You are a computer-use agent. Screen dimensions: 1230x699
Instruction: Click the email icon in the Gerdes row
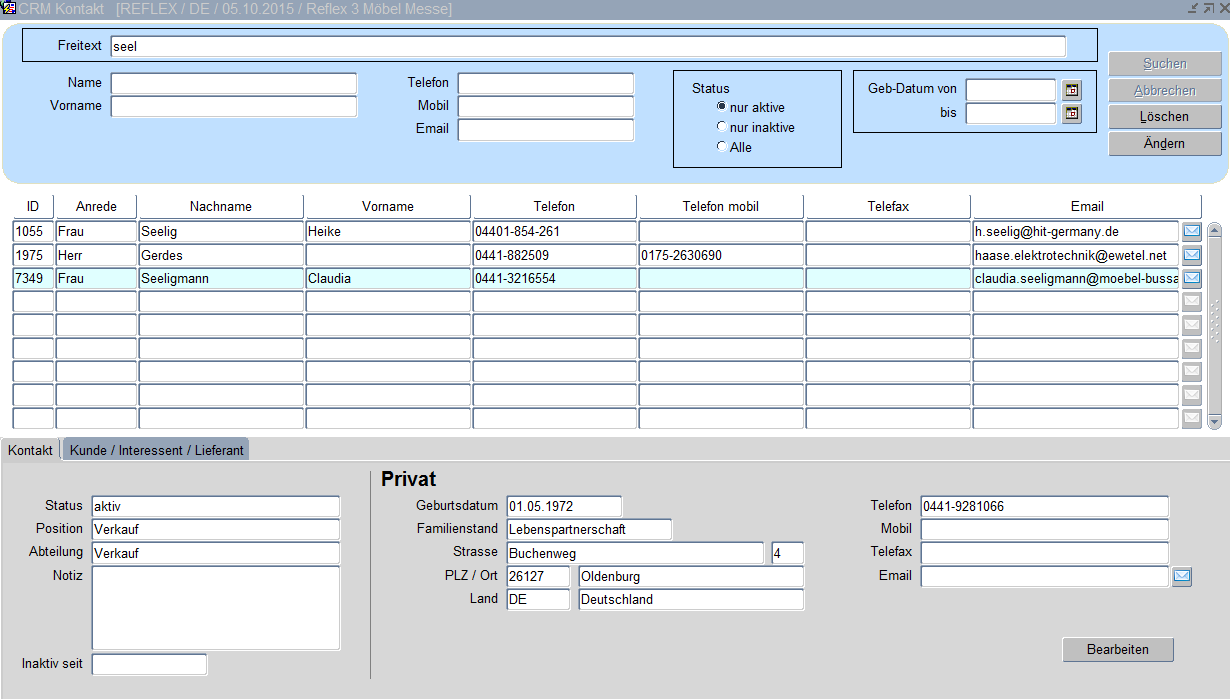1192,255
